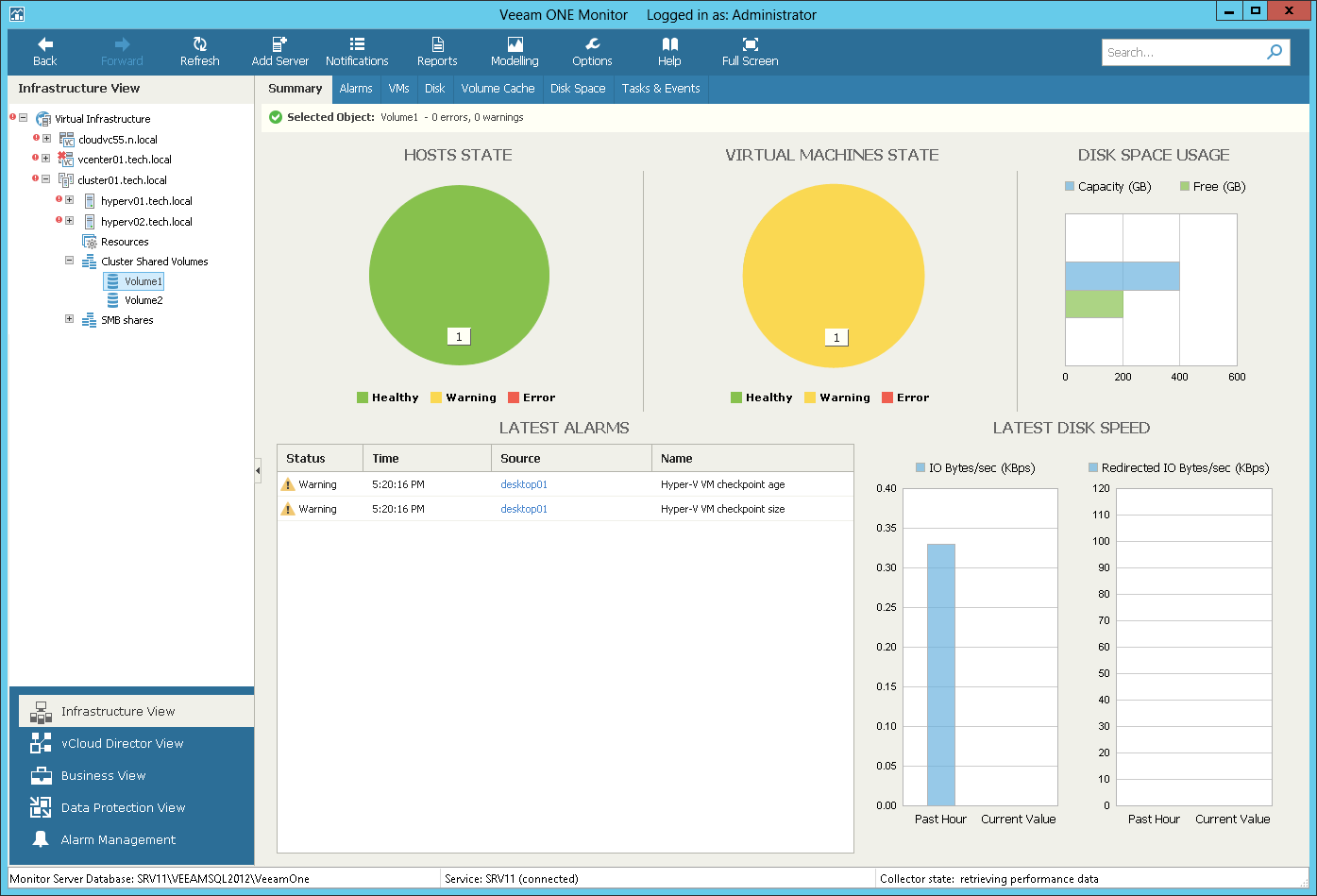The image size is (1317, 896).
Task: Collapse the Virtual Infrastructure node
Action: tap(24, 118)
